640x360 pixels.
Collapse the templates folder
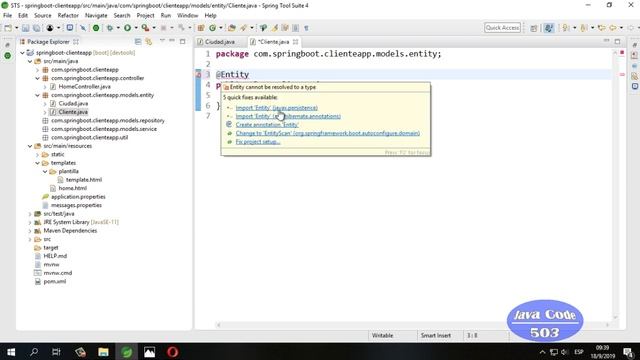click(x=37, y=163)
